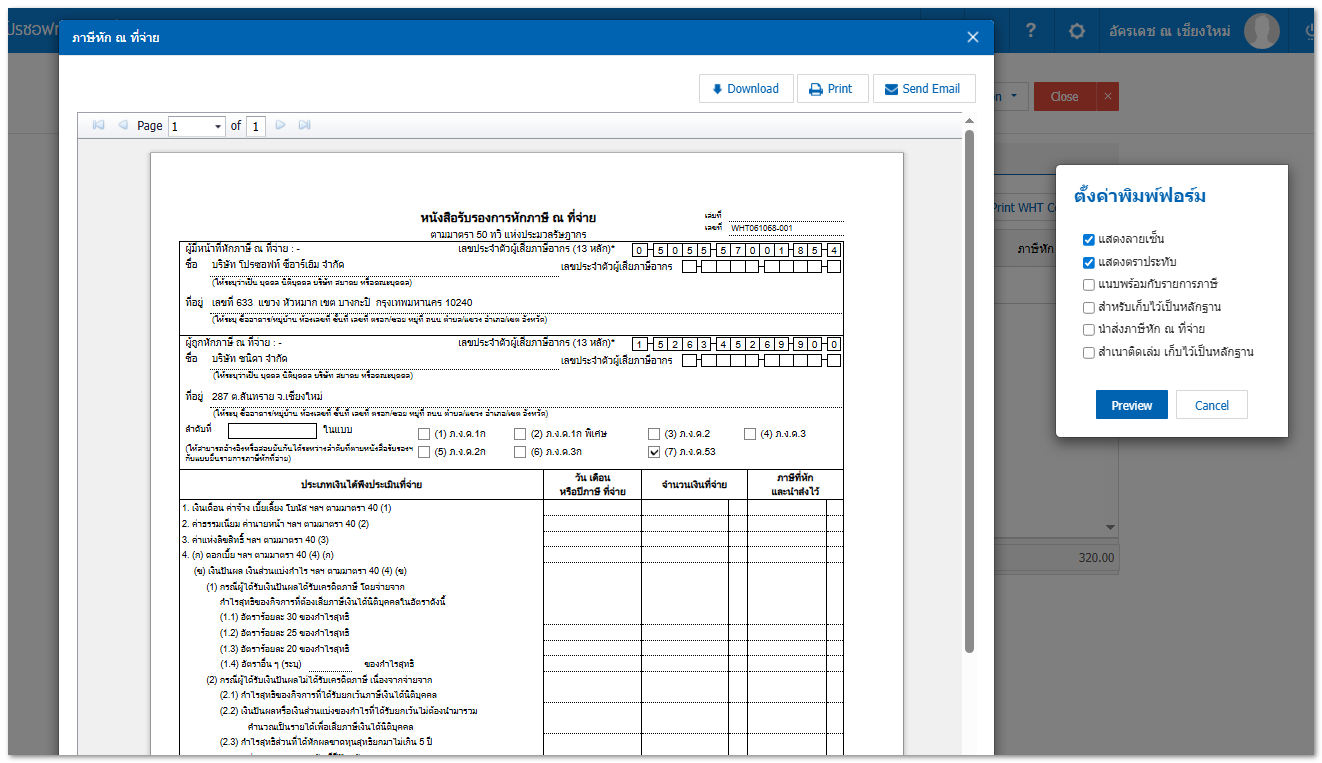Jump to the last report page
1322x763 pixels.
(x=305, y=125)
